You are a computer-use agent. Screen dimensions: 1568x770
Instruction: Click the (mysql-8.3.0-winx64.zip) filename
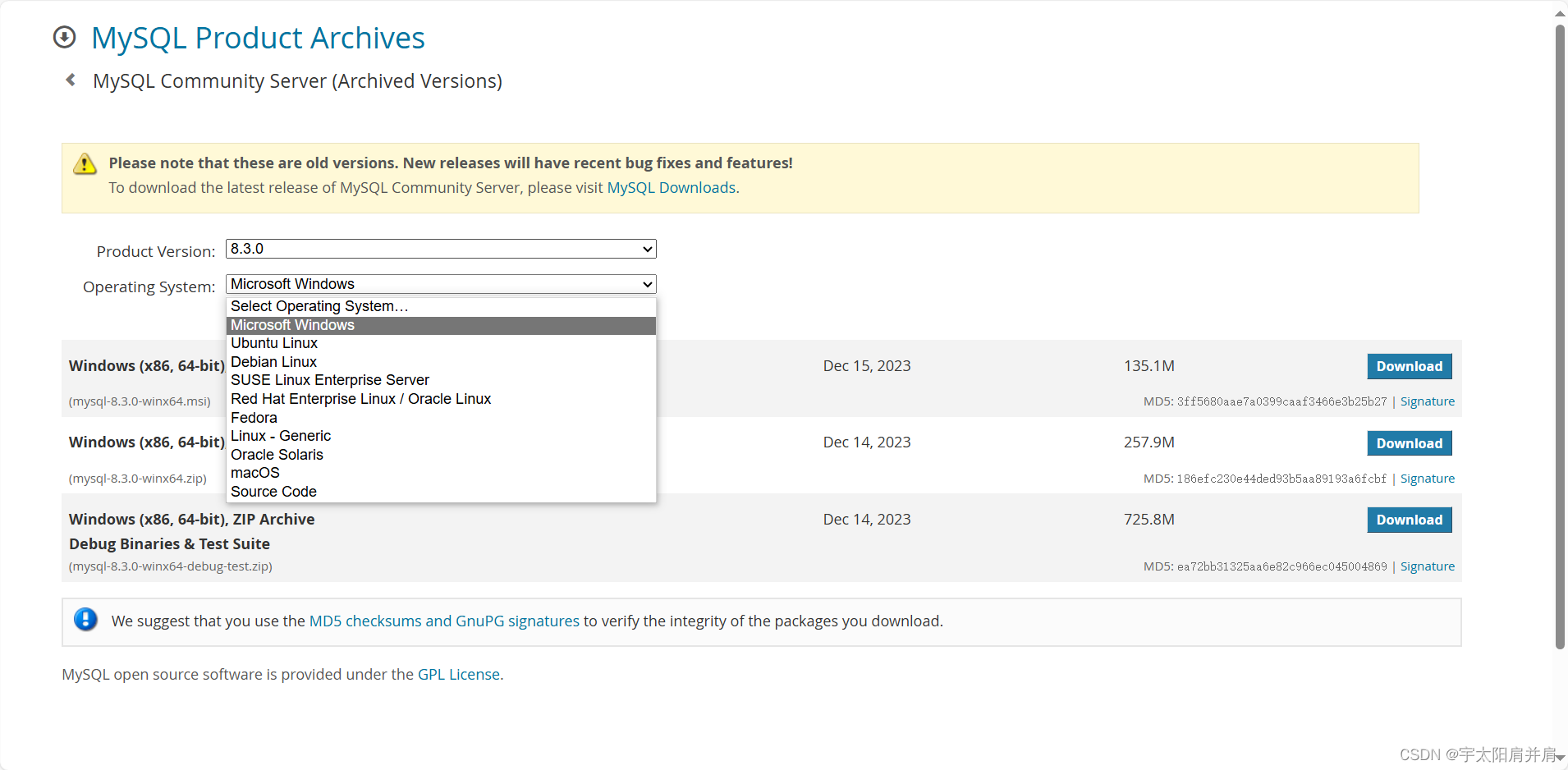coord(138,479)
